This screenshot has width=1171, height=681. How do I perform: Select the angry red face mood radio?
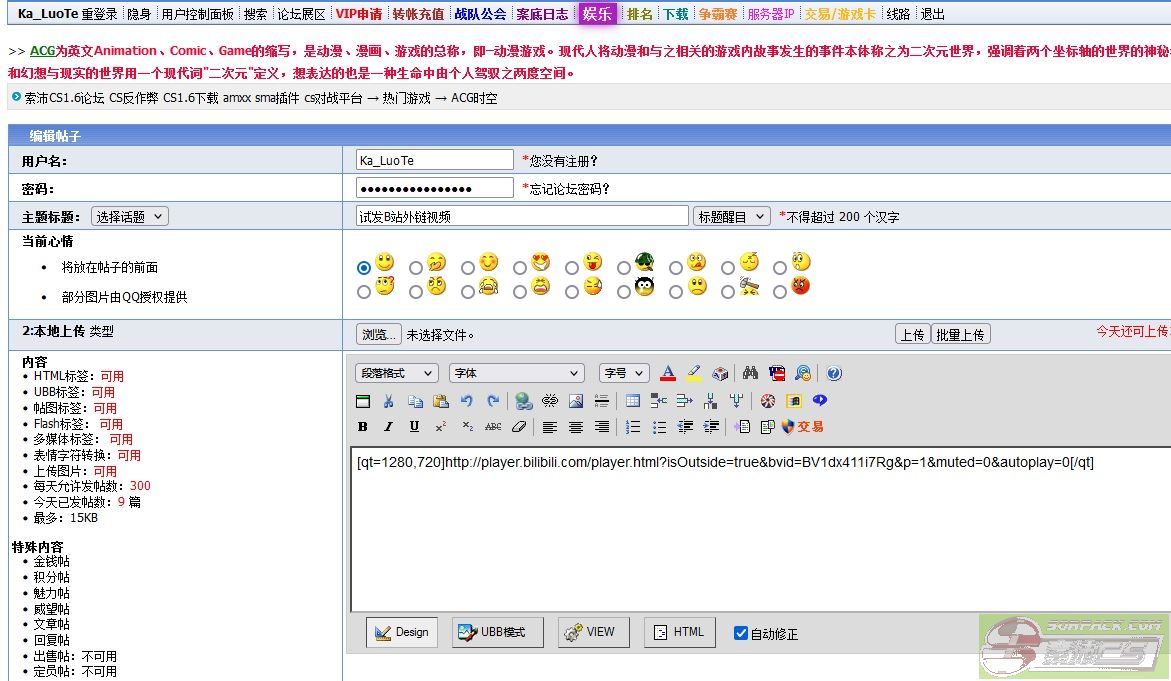pos(780,292)
